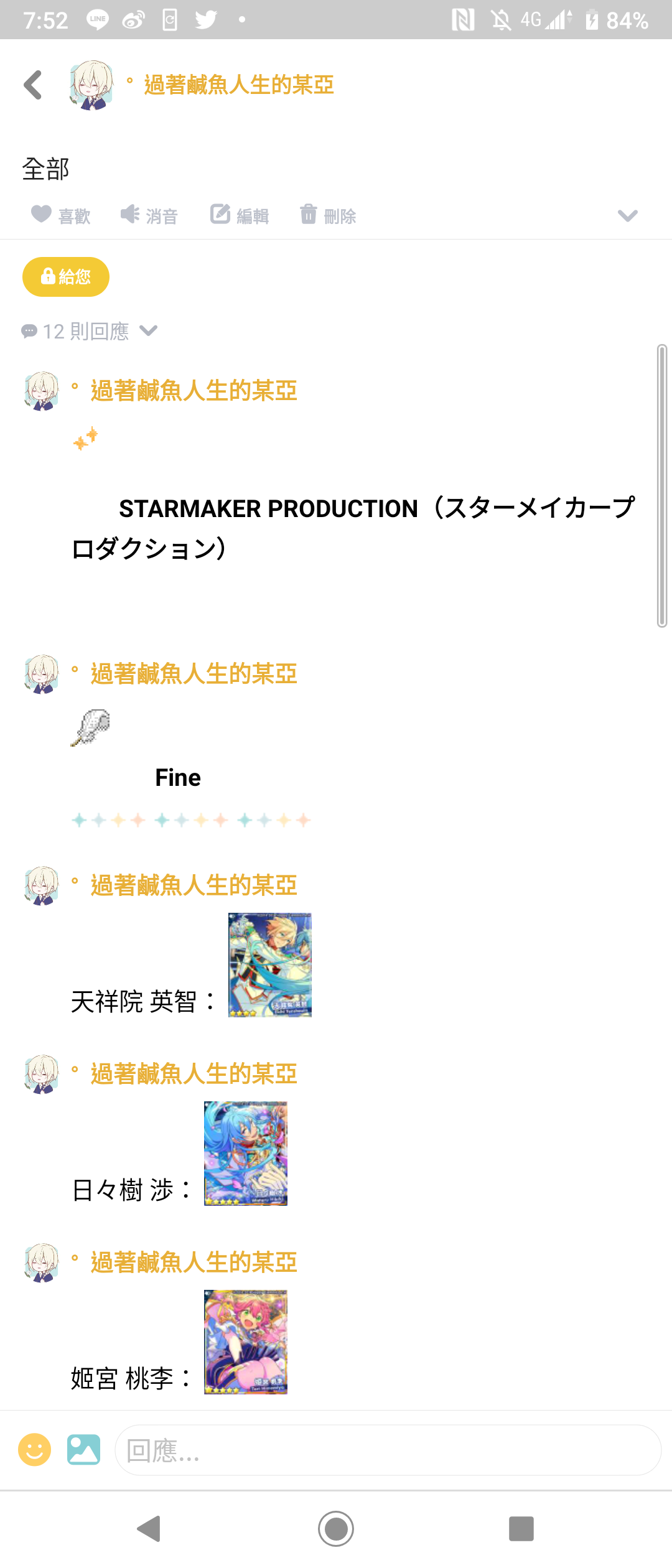Viewport: 672px width, 1568px height.
Task: Click the responses scrollbar thumb
Action: [662, 486]
